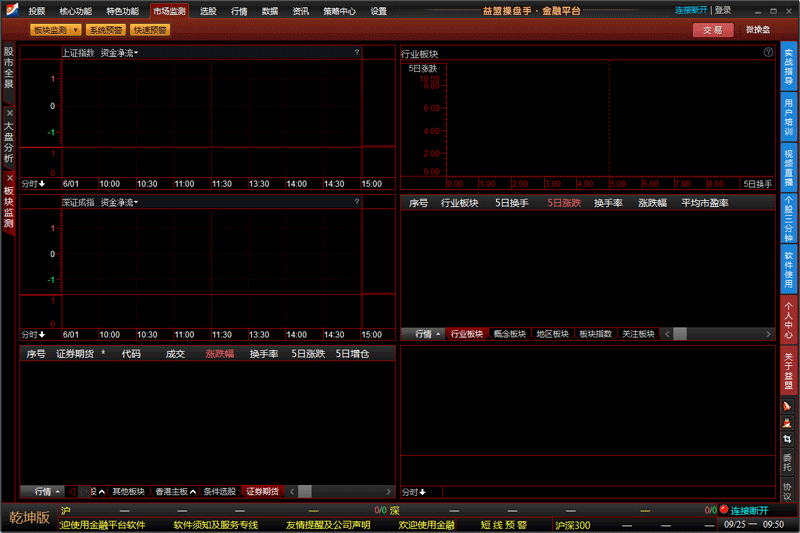Sort by 5日涨跌 in industry table
This screenshot has height=533, width=800.
coord(564,203)
